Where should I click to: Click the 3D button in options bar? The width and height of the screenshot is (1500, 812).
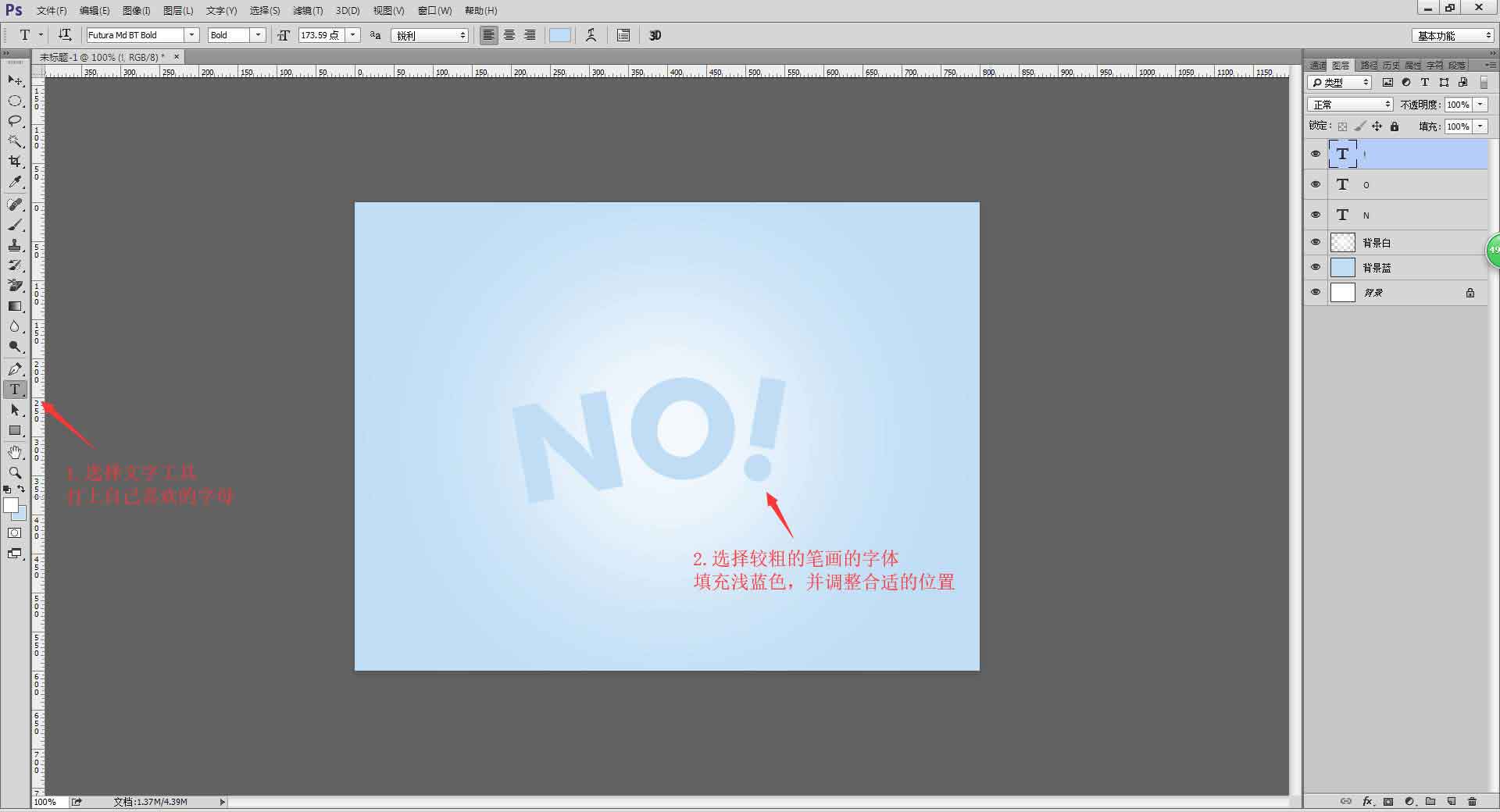point(655,35)
